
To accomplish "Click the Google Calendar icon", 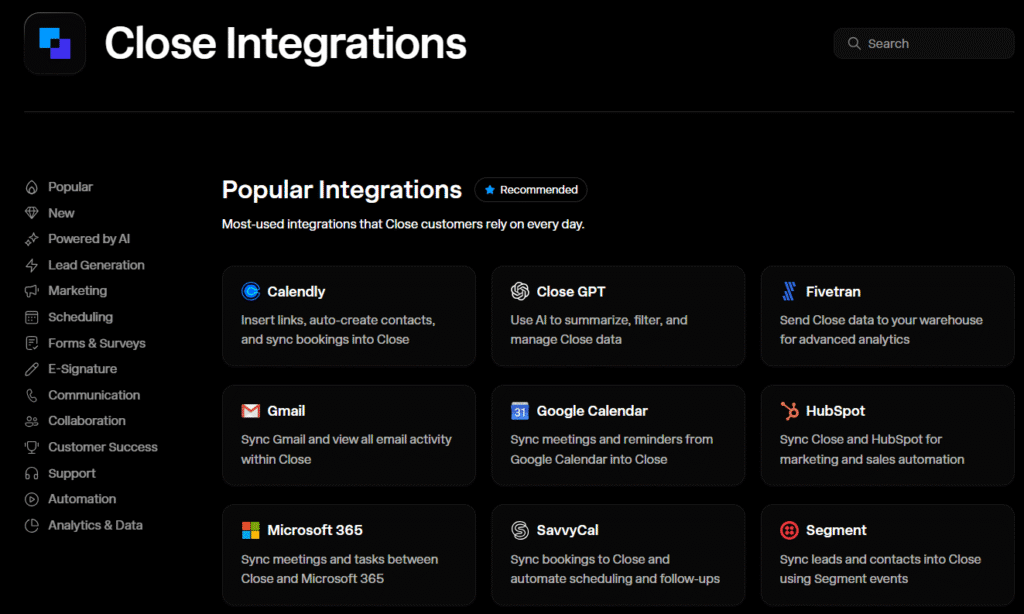I will 520,411.
